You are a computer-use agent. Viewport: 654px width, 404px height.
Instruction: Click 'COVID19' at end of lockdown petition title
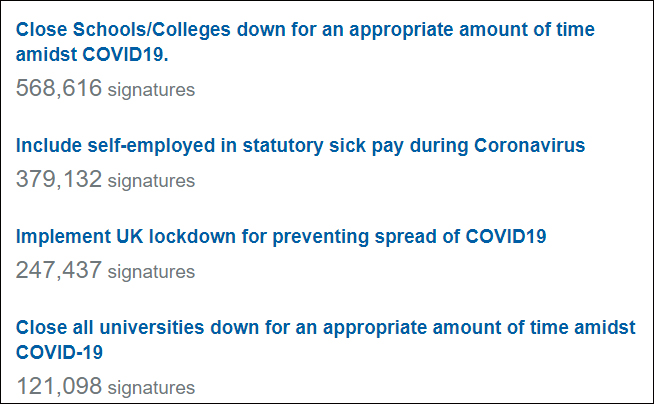tap(506, 236)
